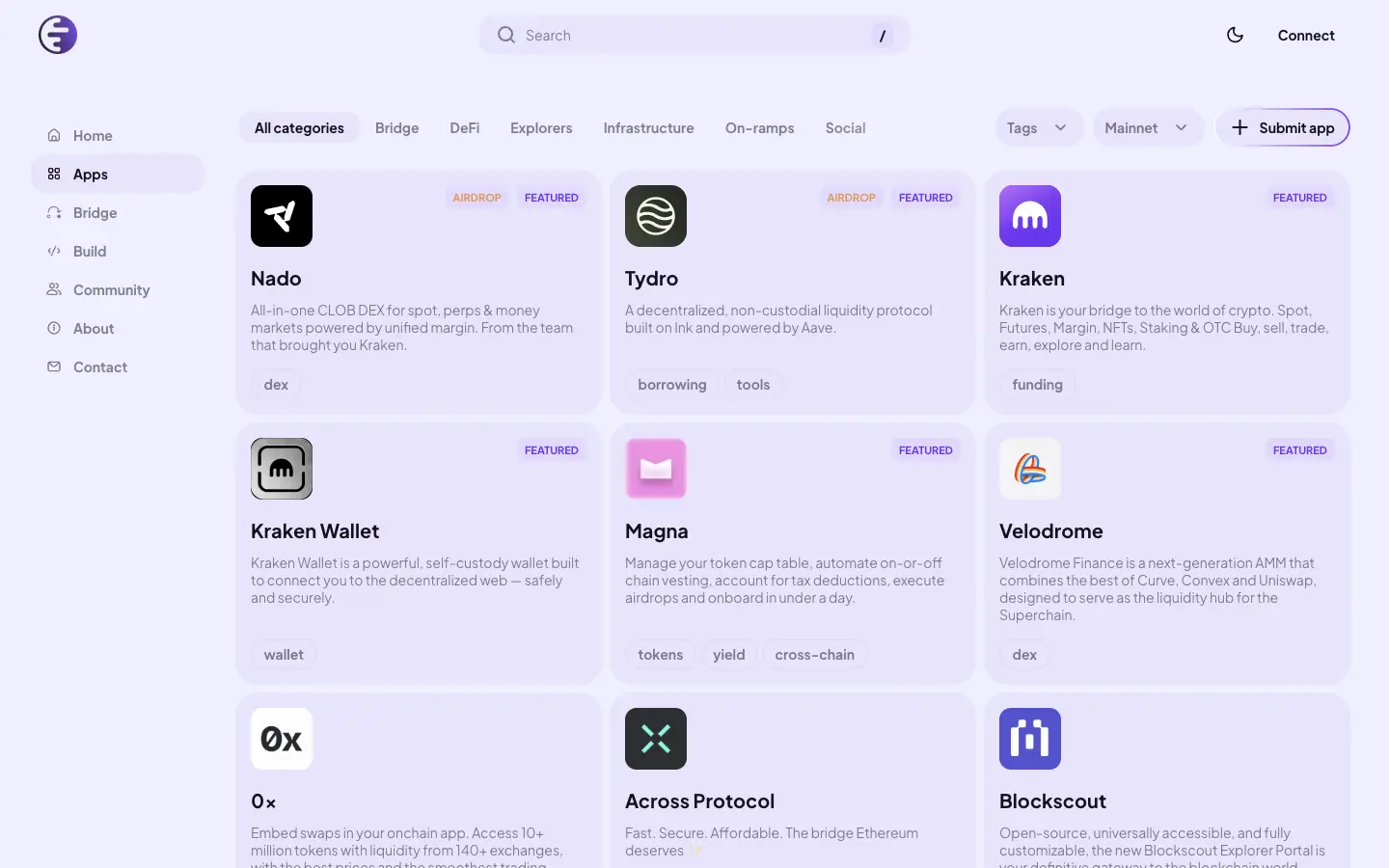Click the Connect button
Screen dimensions: 1389x868
click(x=1306, y=35)
